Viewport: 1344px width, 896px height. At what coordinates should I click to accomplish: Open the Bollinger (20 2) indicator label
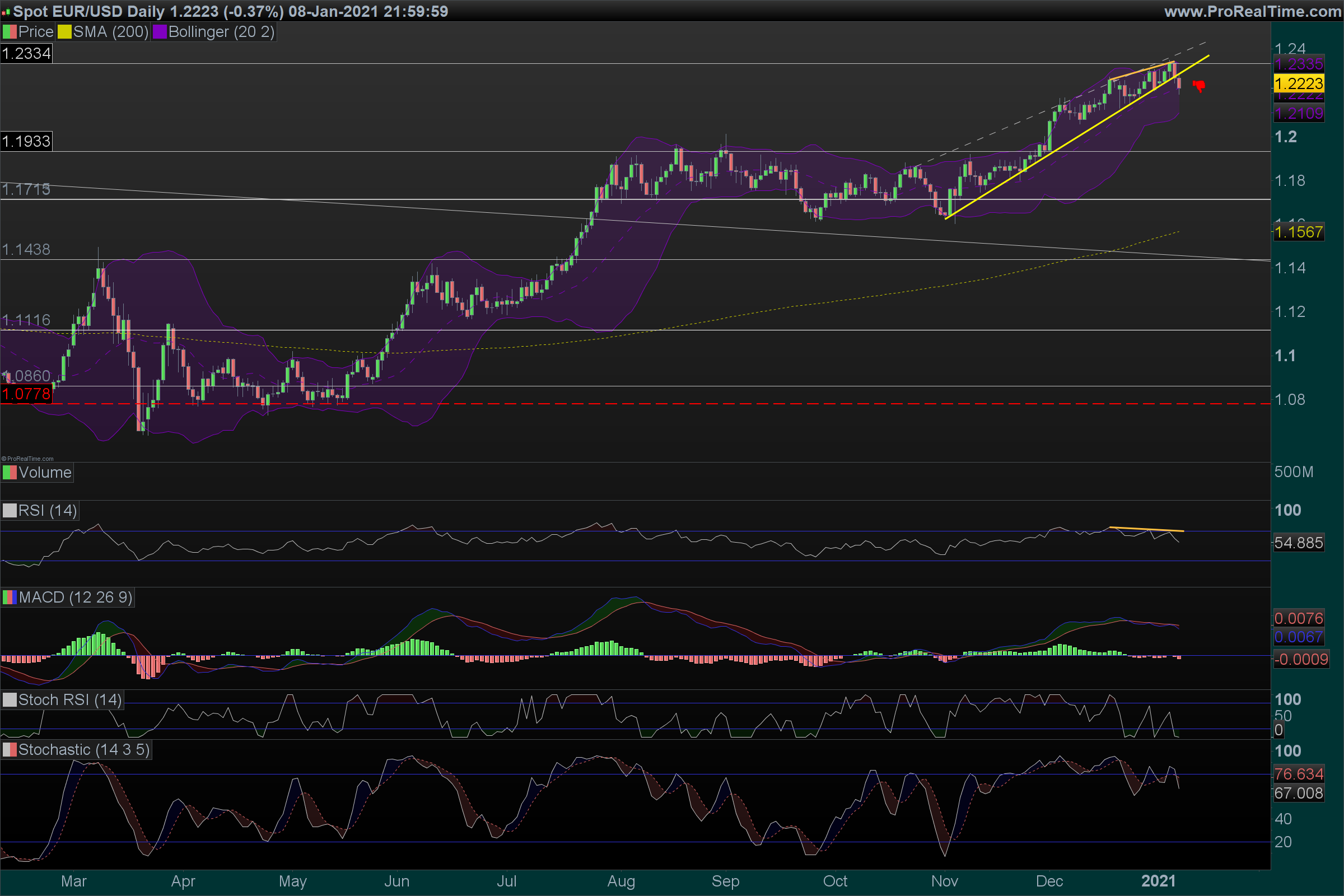(221, 32)
